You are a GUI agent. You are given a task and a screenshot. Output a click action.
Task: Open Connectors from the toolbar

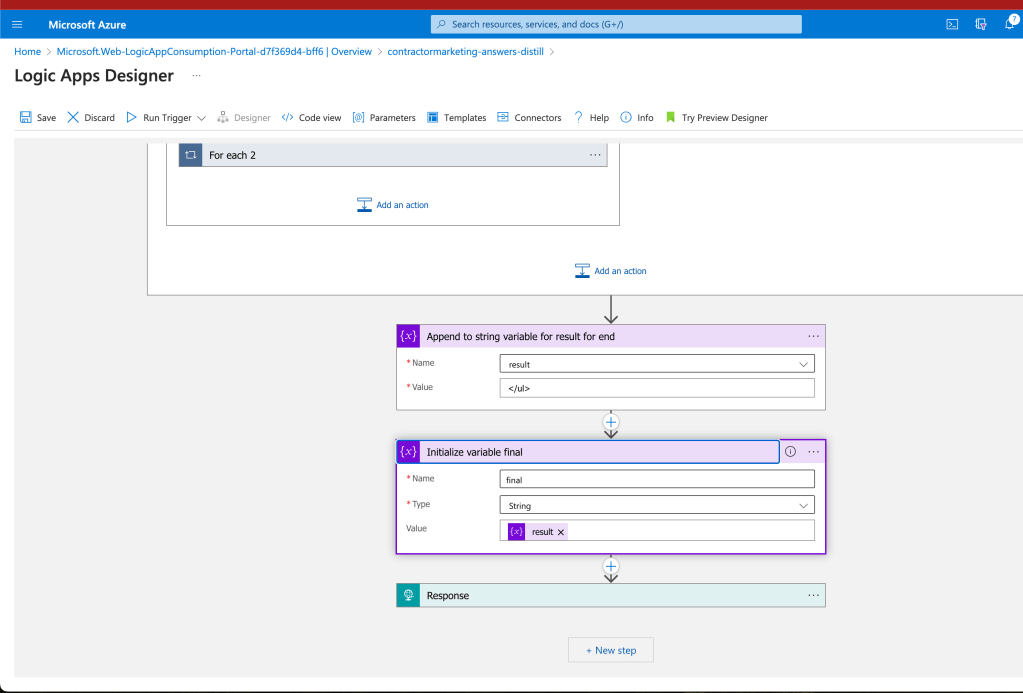pos(529,117)
